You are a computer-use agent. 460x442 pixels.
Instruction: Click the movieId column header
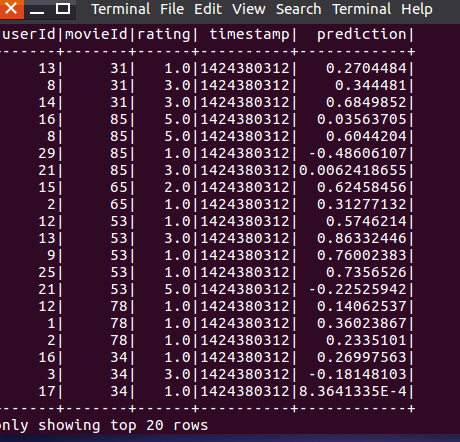point(96,34)
